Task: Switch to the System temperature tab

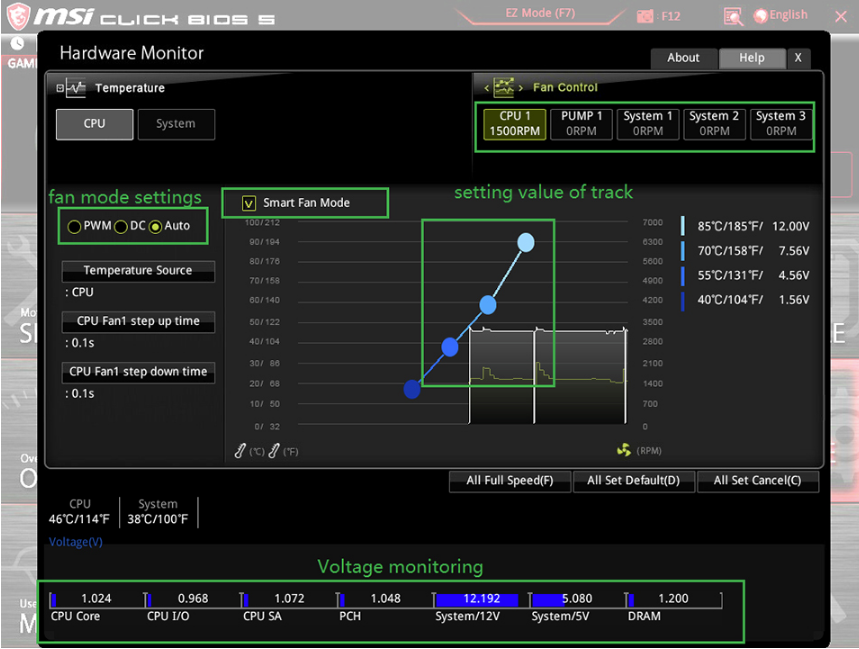Action: point(176,124)
